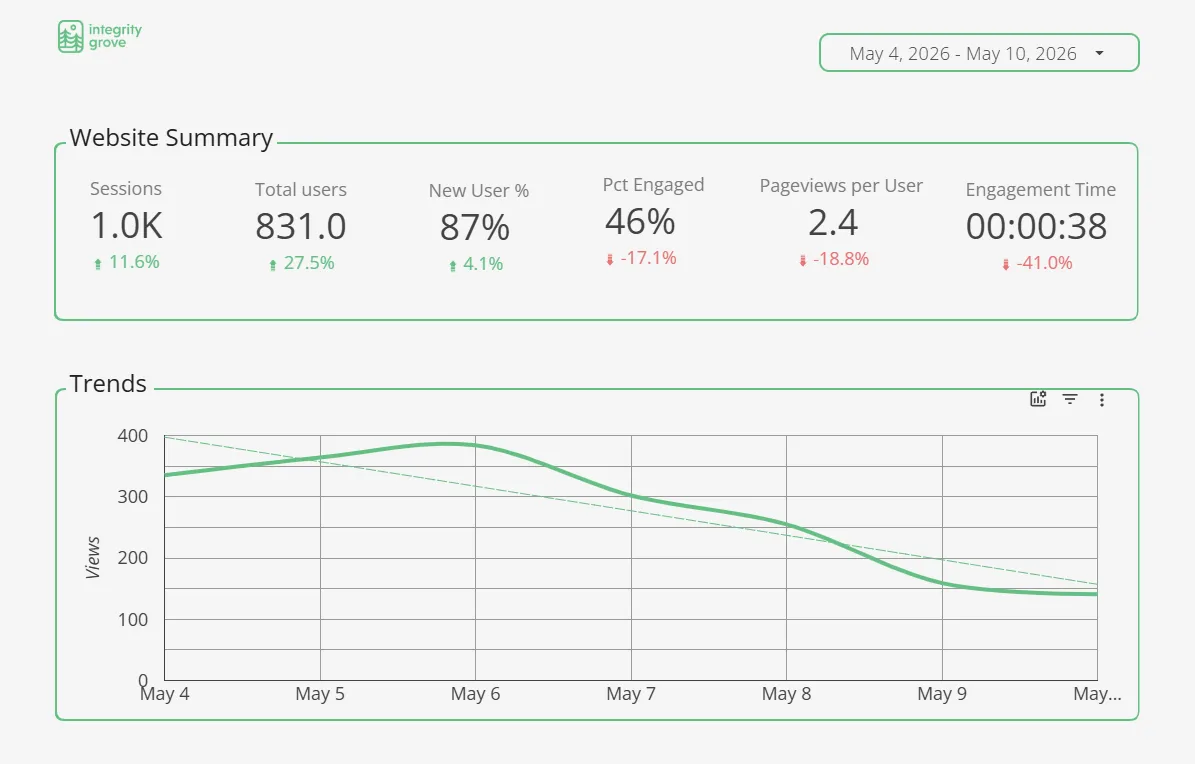Open the three-dot more options menu
The width and height of the screenshot is (1195, 764).
[x=1101, y=400]
